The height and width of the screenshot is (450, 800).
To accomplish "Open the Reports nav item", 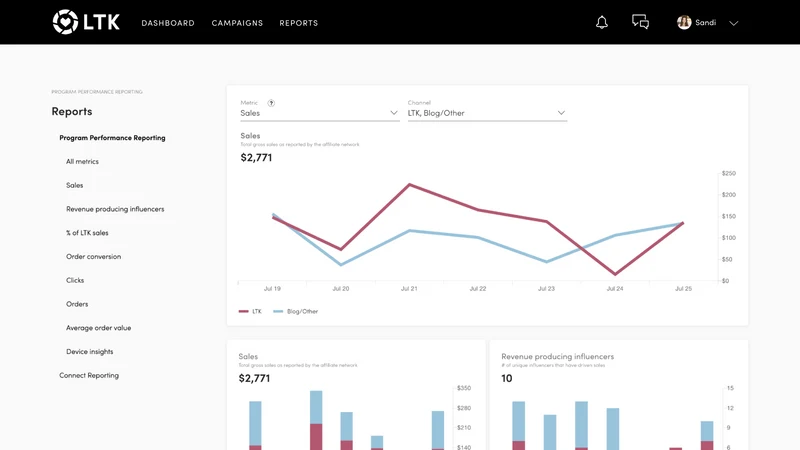I will pos(298,23).
